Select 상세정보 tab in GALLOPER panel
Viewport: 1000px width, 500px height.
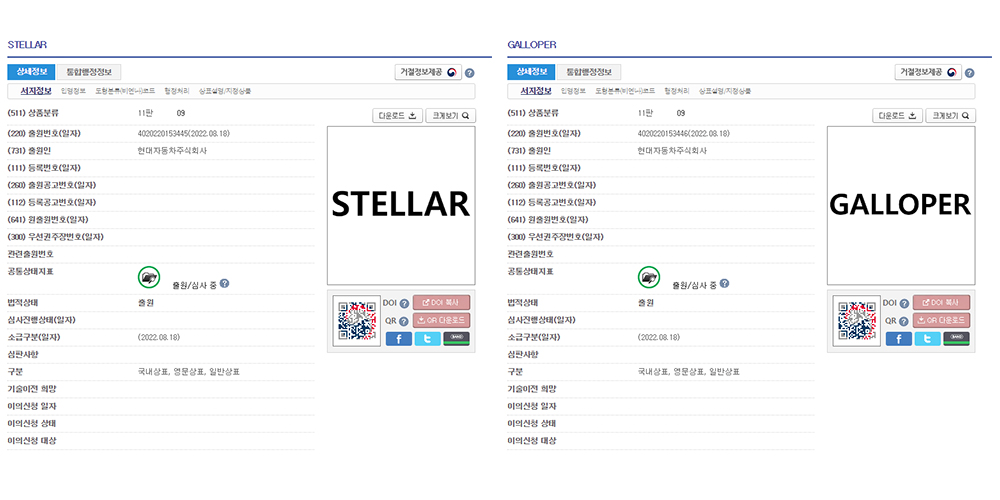531,71
